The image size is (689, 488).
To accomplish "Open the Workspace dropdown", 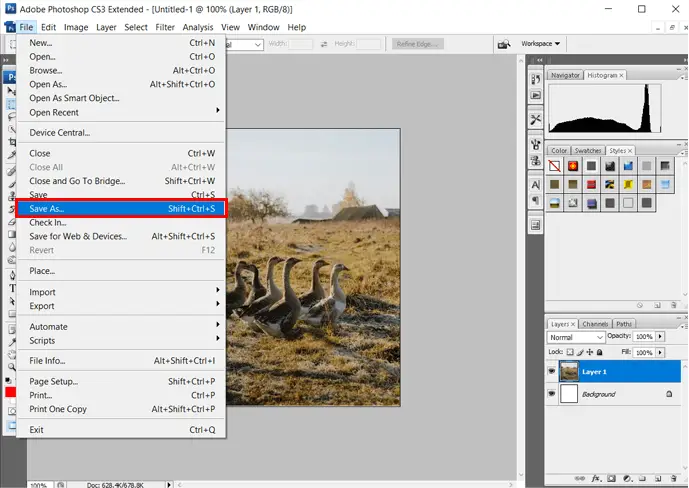I will (540, 43).
